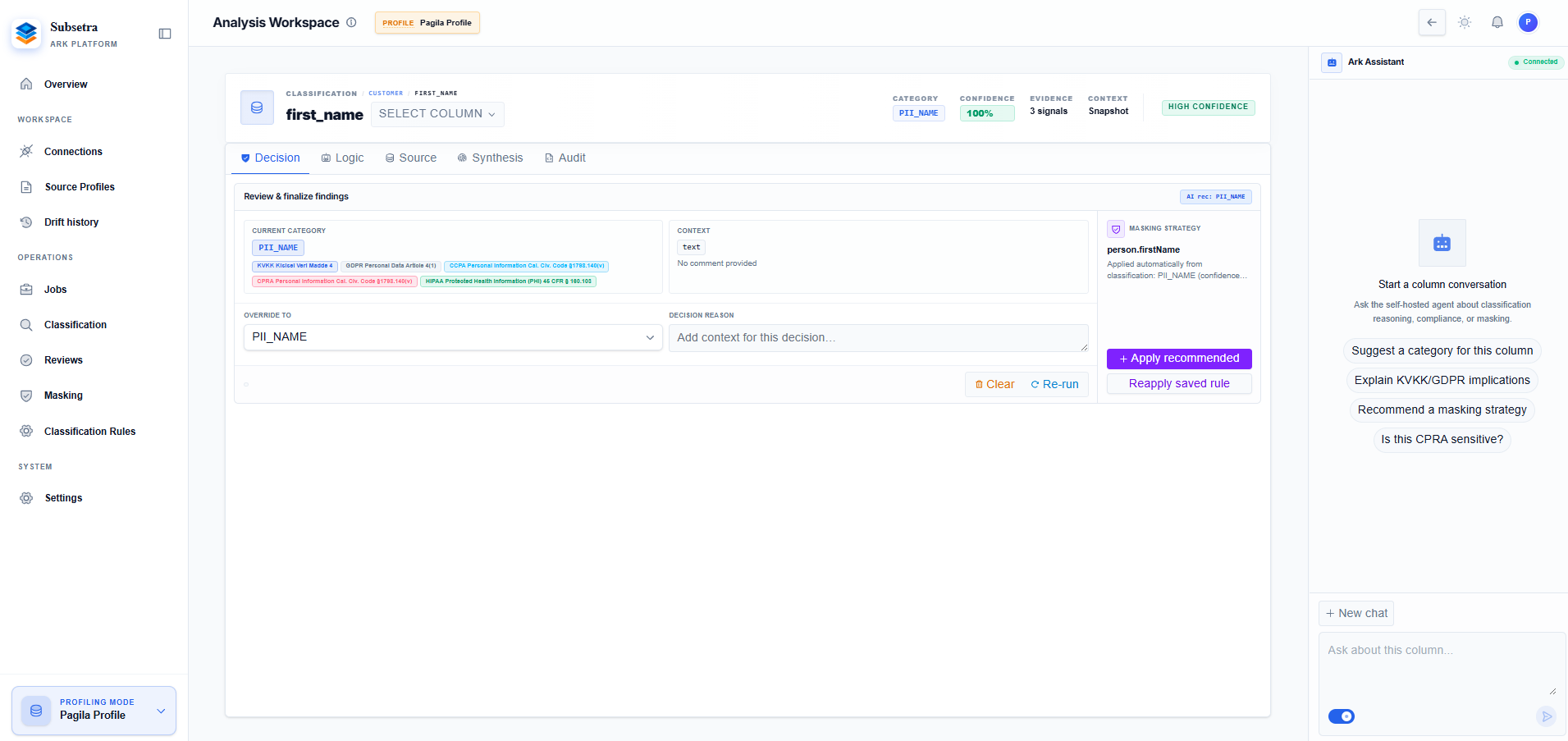Expand the Profiling Mode Pagila Profile selector

[94, 711]
